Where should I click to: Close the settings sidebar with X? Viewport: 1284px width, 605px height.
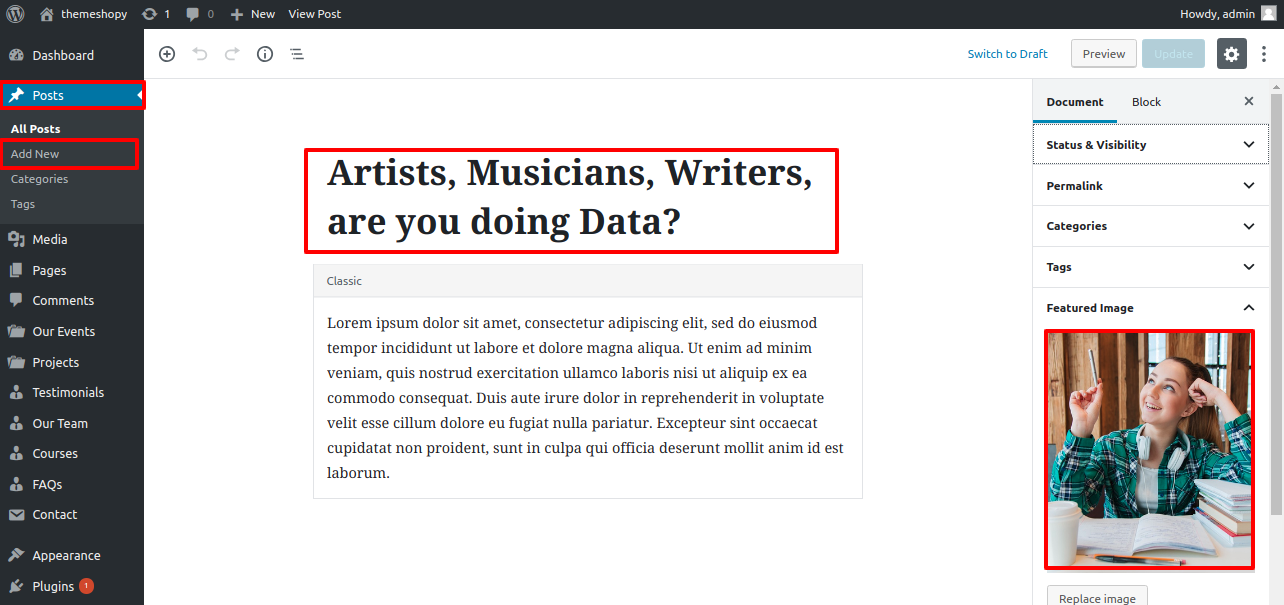pyautogui.click(x=1248, y=102)
